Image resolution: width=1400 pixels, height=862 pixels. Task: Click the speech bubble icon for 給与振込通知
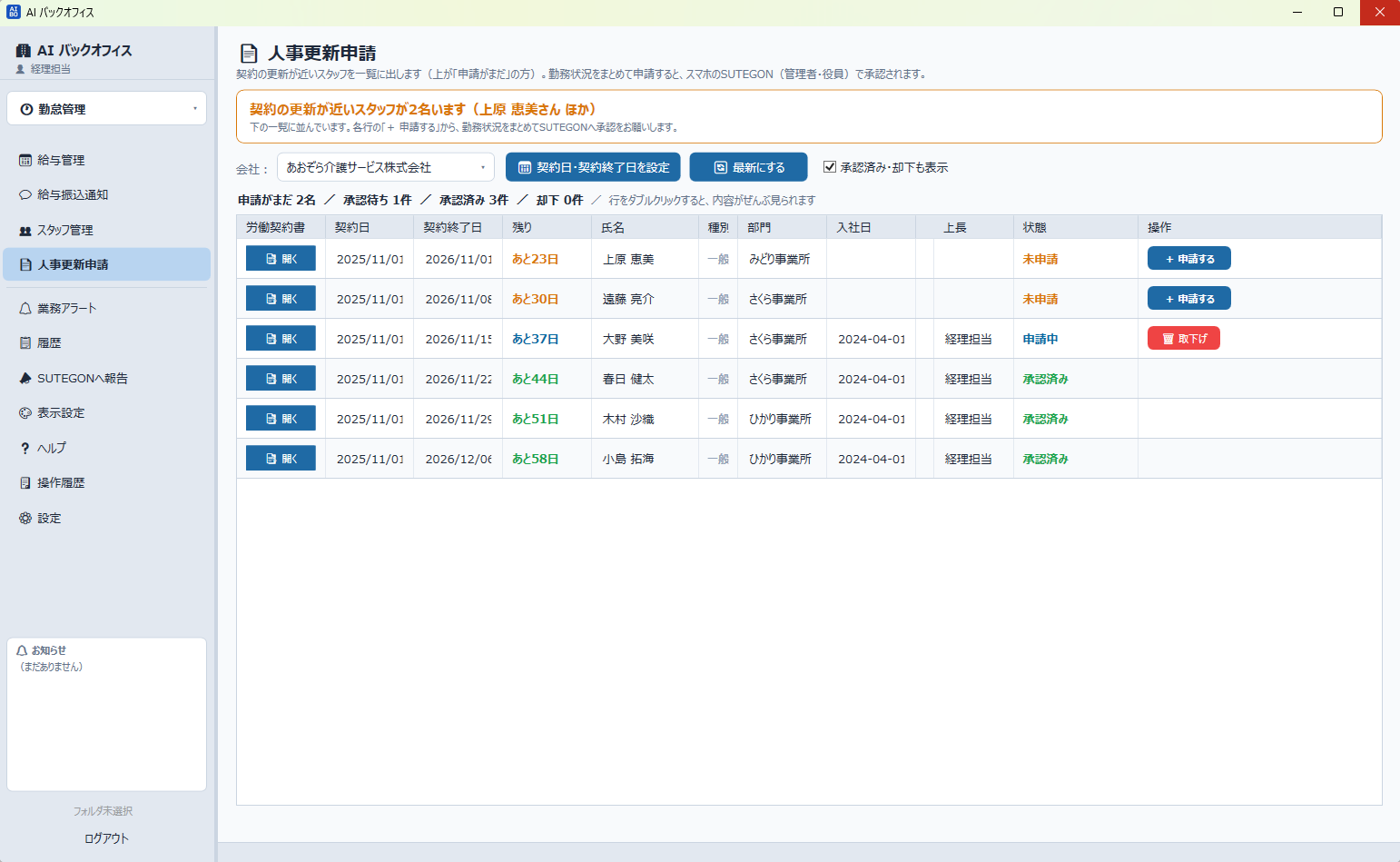25,195
